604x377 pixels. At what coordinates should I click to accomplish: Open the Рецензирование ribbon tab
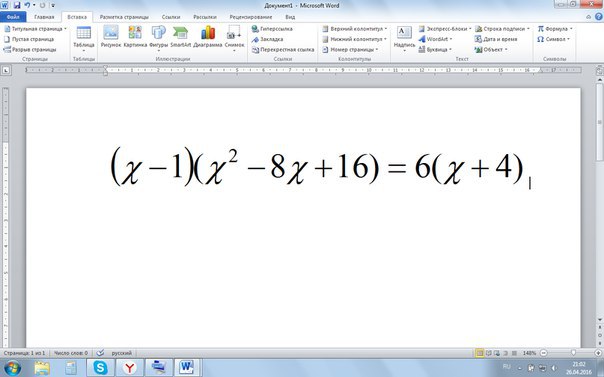tap(251, 17)
